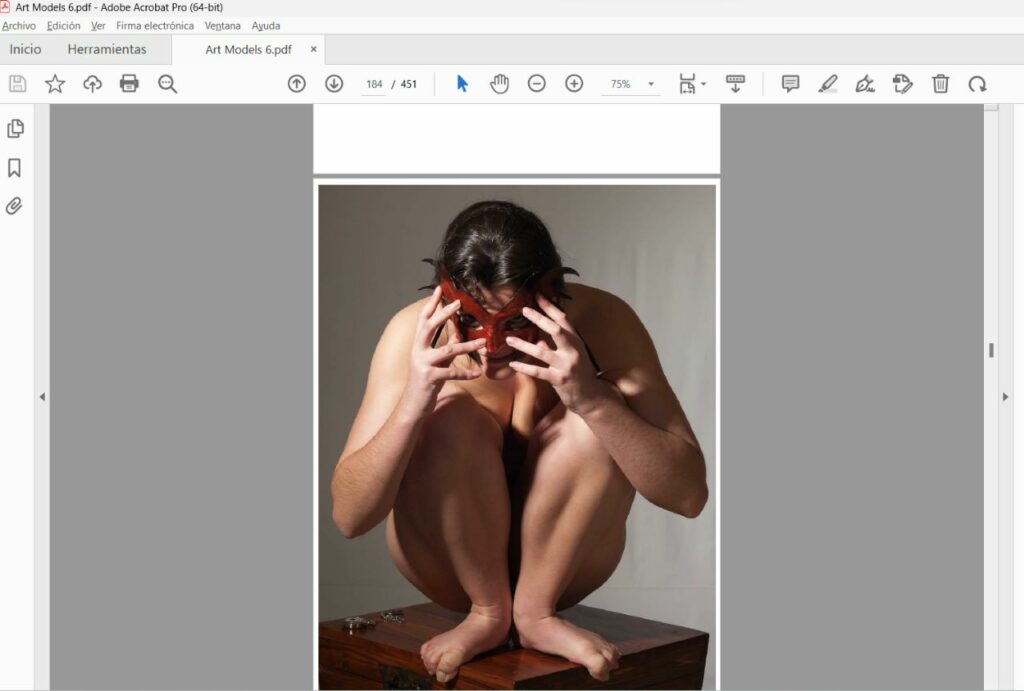Open page thumbnails panel

pyautogui.click(x=15, y=129)
